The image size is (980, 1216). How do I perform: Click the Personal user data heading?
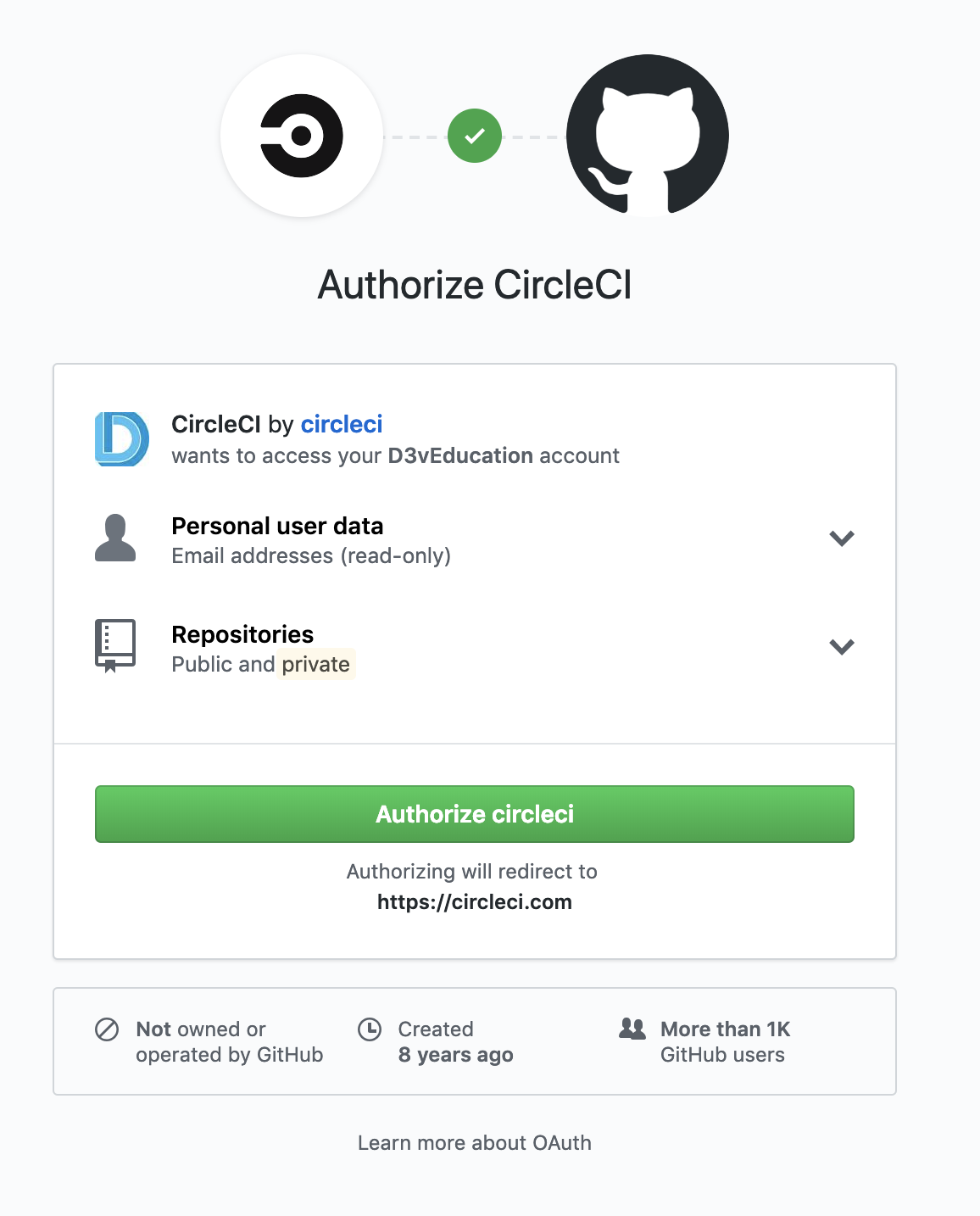coord(277,527)
